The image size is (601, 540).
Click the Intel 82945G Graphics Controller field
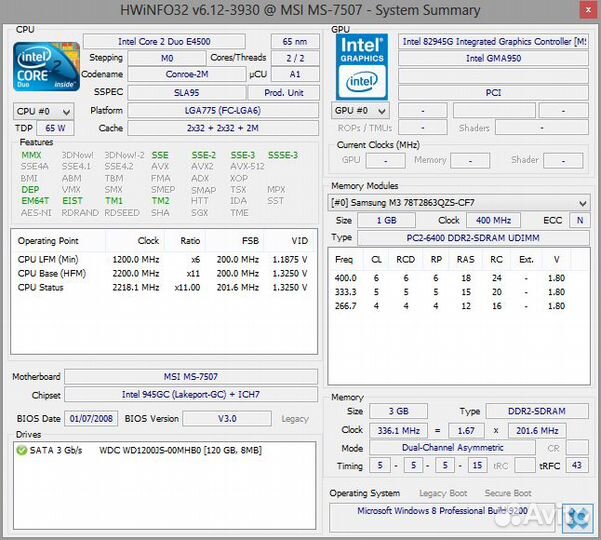click(x=493, y=41)
